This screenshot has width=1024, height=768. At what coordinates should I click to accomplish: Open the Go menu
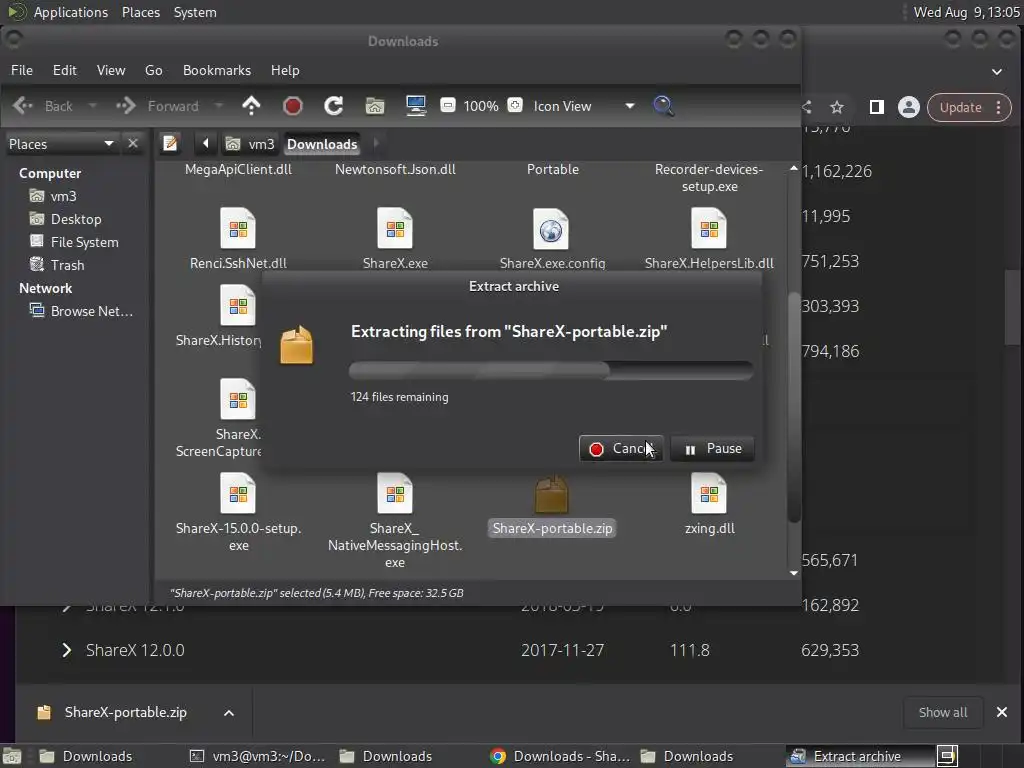(153, 70)
